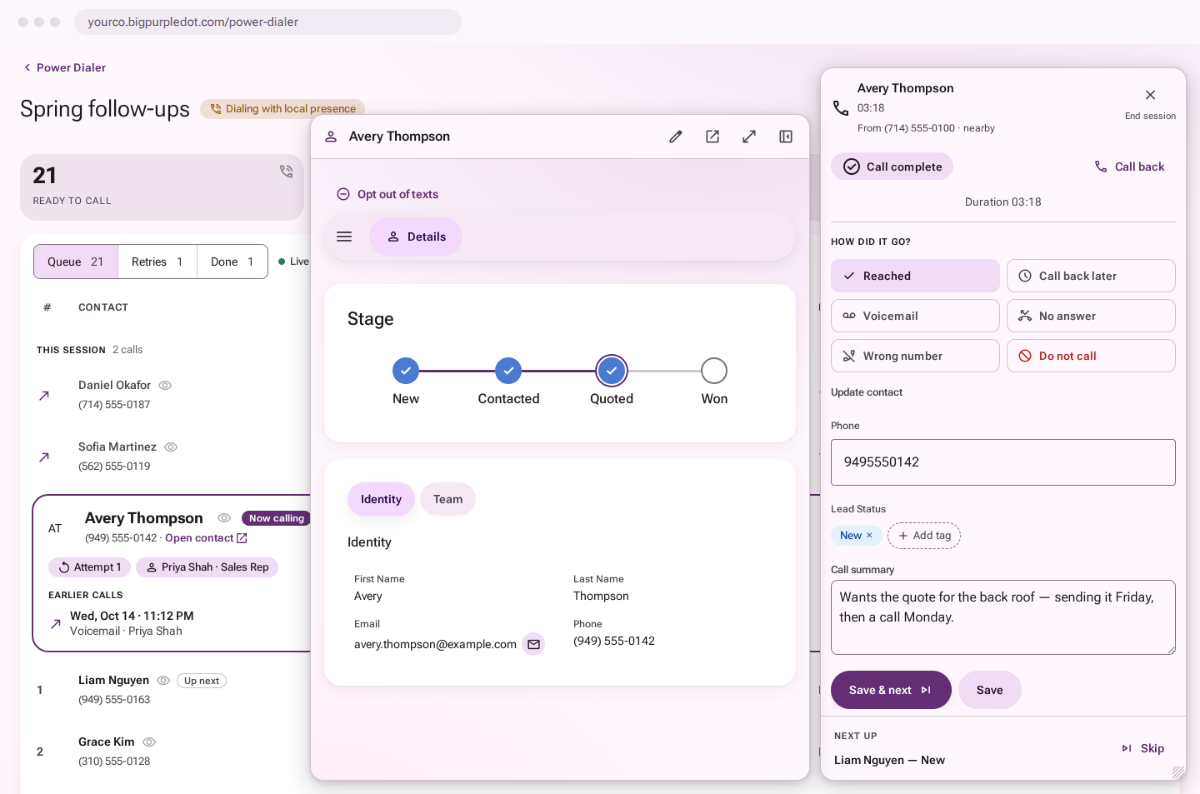Click the email envelope icon next to avery.thompson@example.com
This screenshot has width=1200, height=794.
(x=534, y=644)
